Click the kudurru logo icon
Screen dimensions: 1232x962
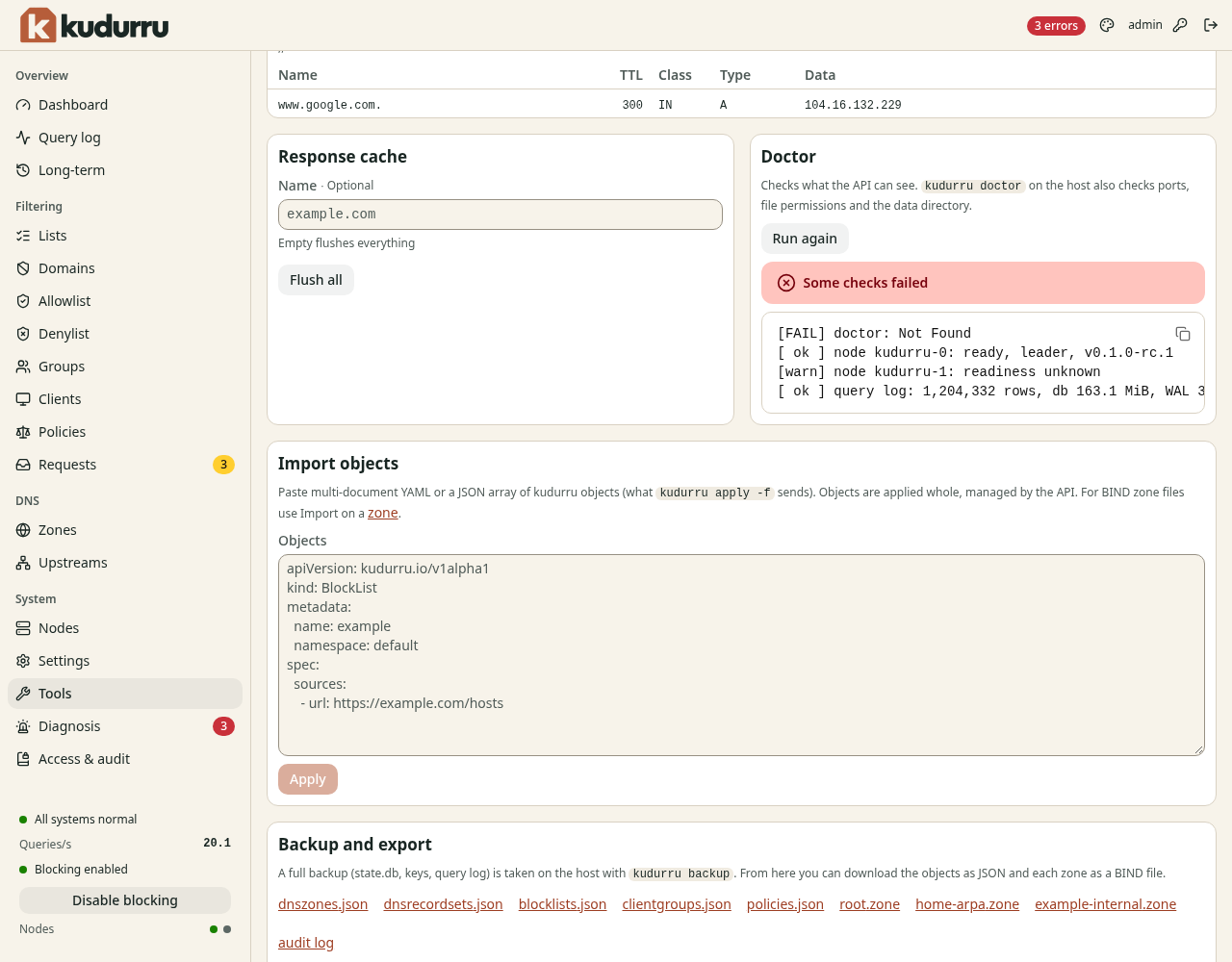(38, 25)
